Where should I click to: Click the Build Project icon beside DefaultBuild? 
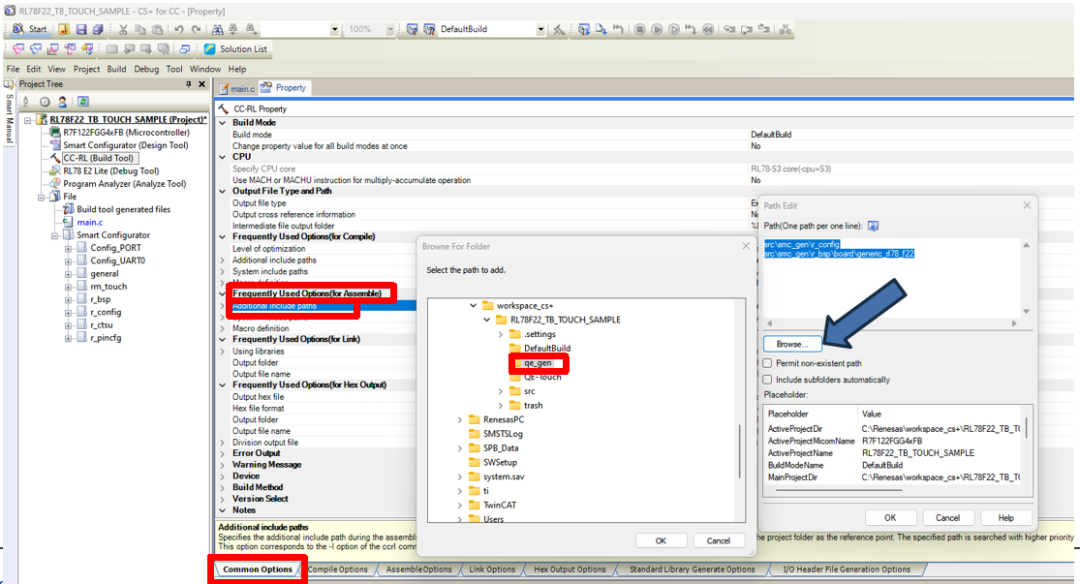click(412, 29)
